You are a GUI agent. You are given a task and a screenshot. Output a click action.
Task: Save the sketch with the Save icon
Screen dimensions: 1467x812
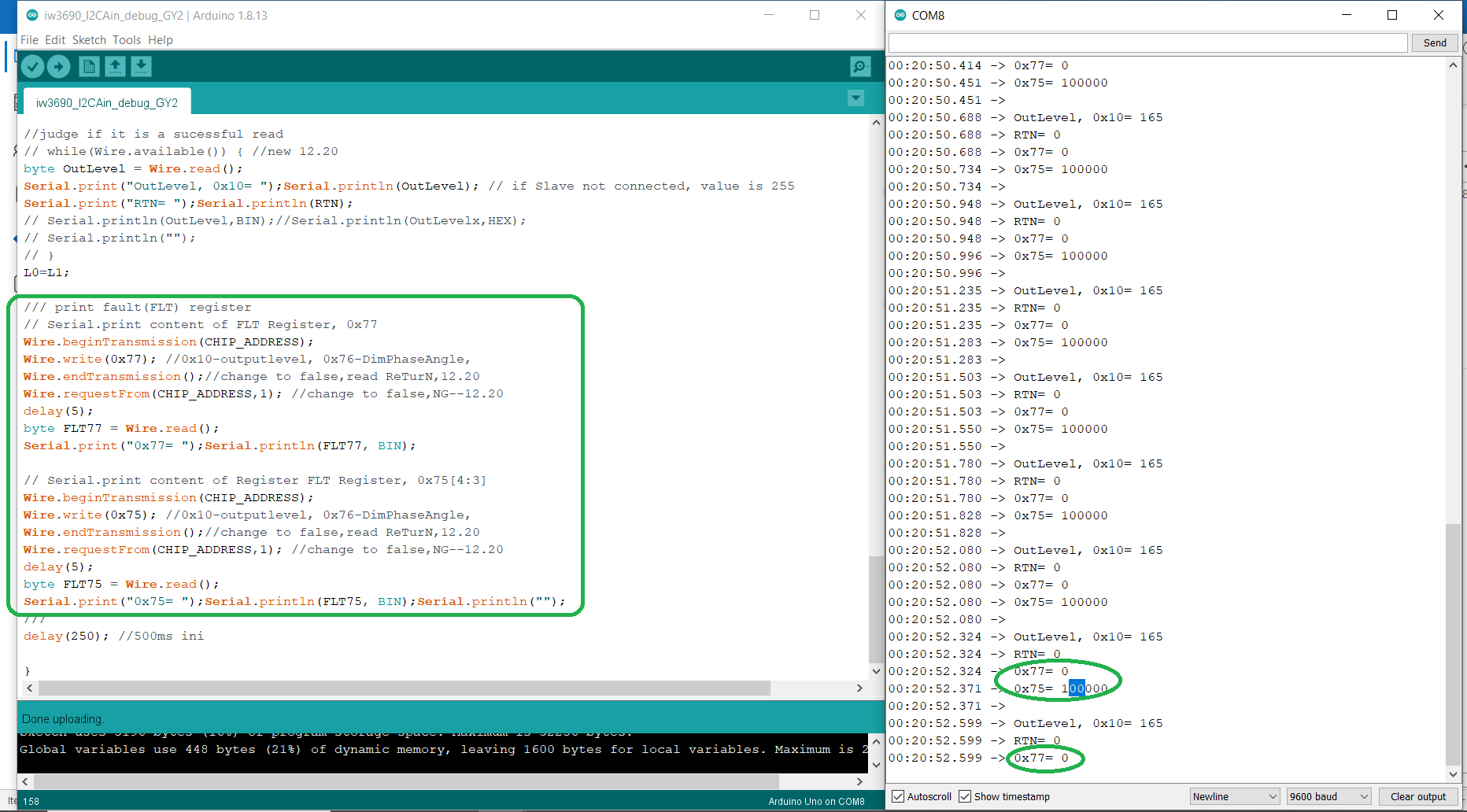tap(141, 67)
